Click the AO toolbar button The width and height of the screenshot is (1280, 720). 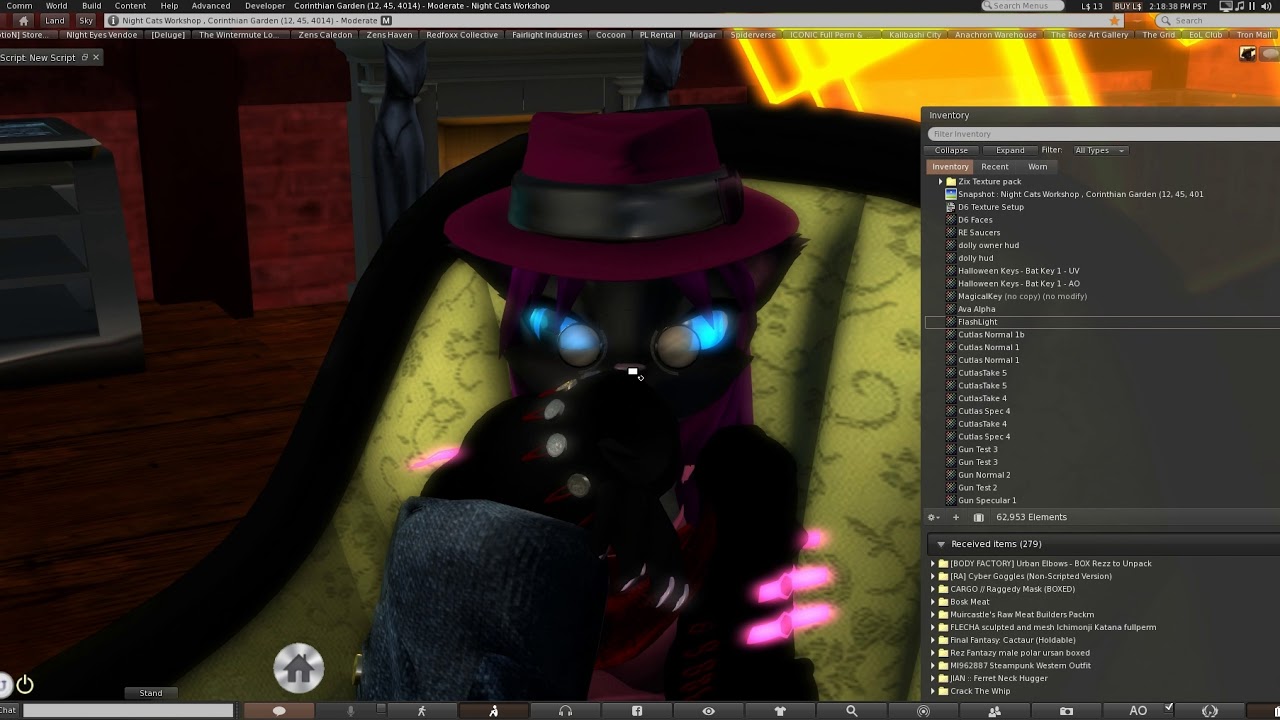1138,711
